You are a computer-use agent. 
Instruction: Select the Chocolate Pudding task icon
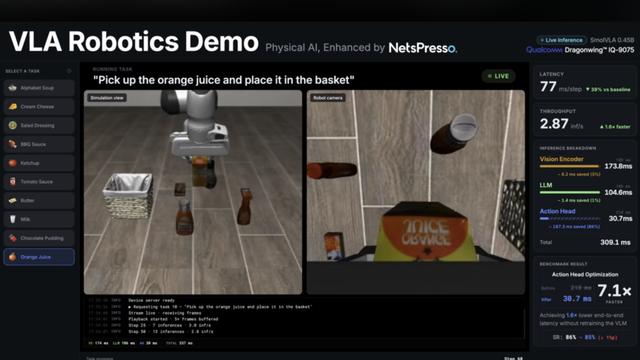pyautogui.click(x=13, y=238)
